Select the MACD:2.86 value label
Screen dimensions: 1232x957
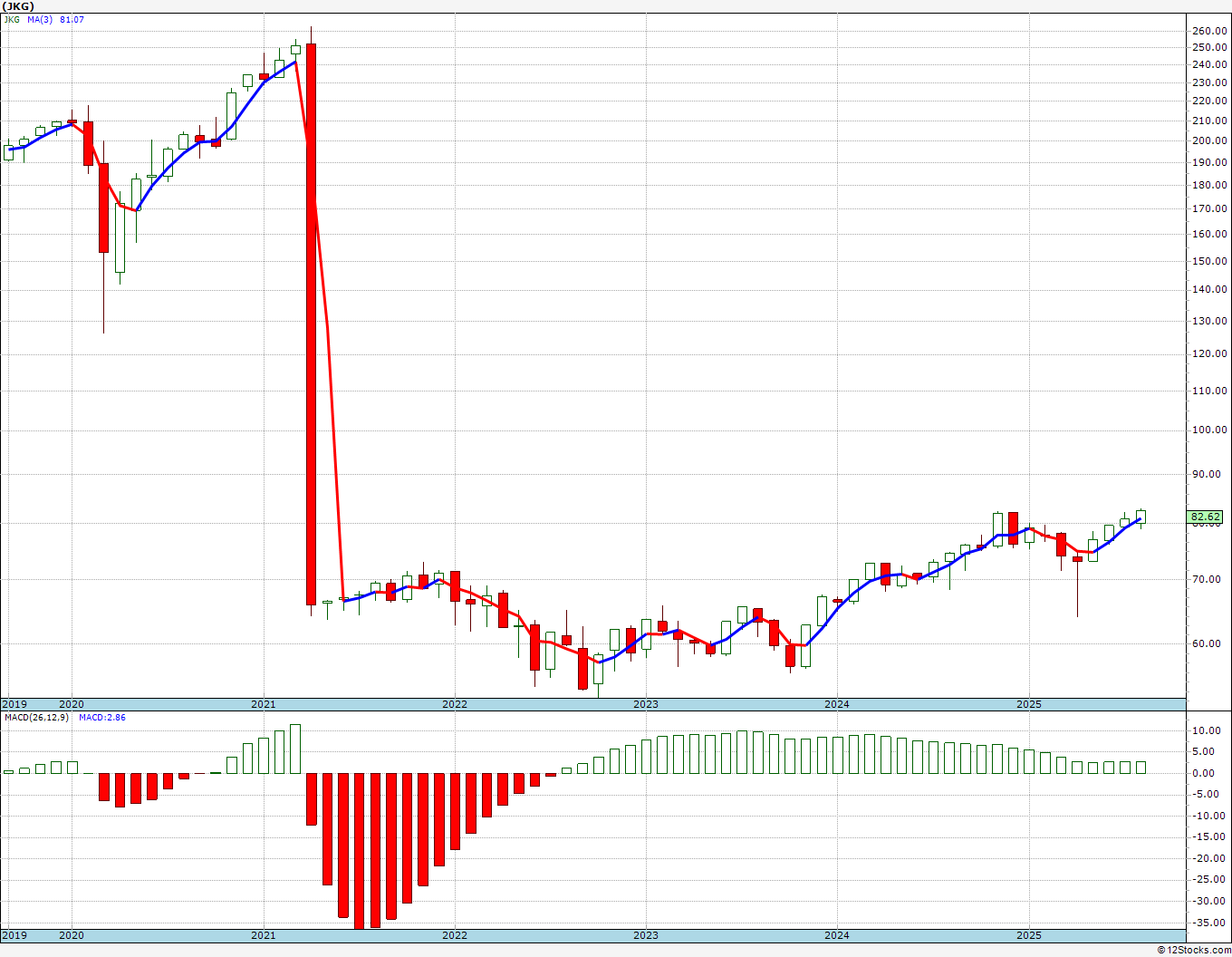point(102,717)
